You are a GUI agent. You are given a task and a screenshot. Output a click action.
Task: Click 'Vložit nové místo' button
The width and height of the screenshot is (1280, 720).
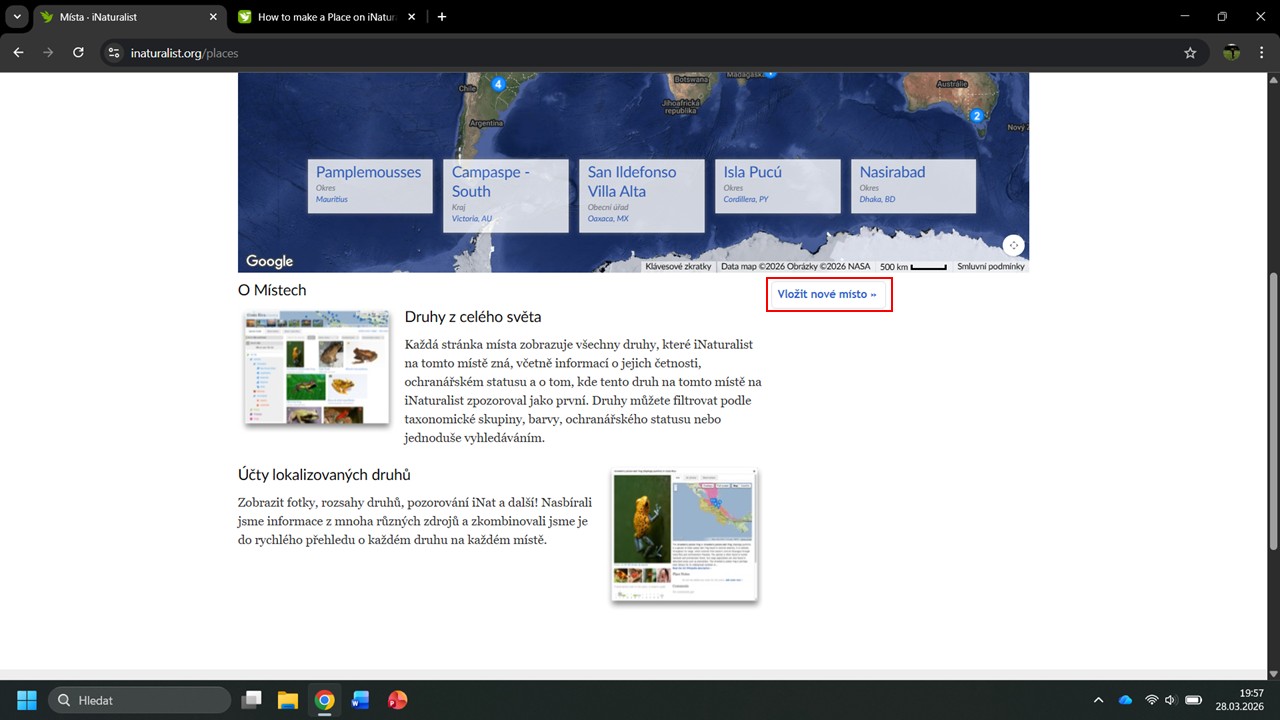click(827, 295)
